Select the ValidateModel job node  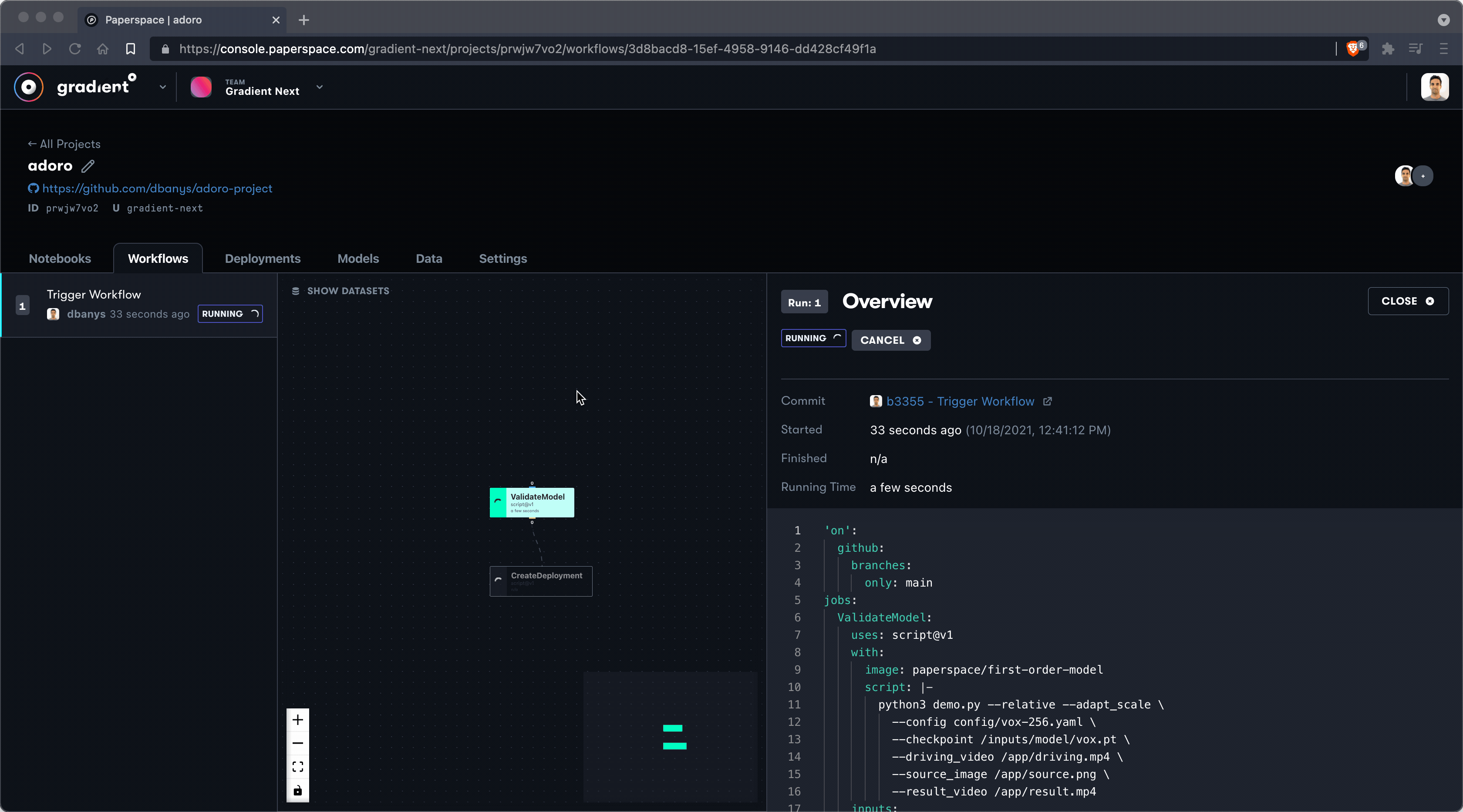(x=532, y=503)
